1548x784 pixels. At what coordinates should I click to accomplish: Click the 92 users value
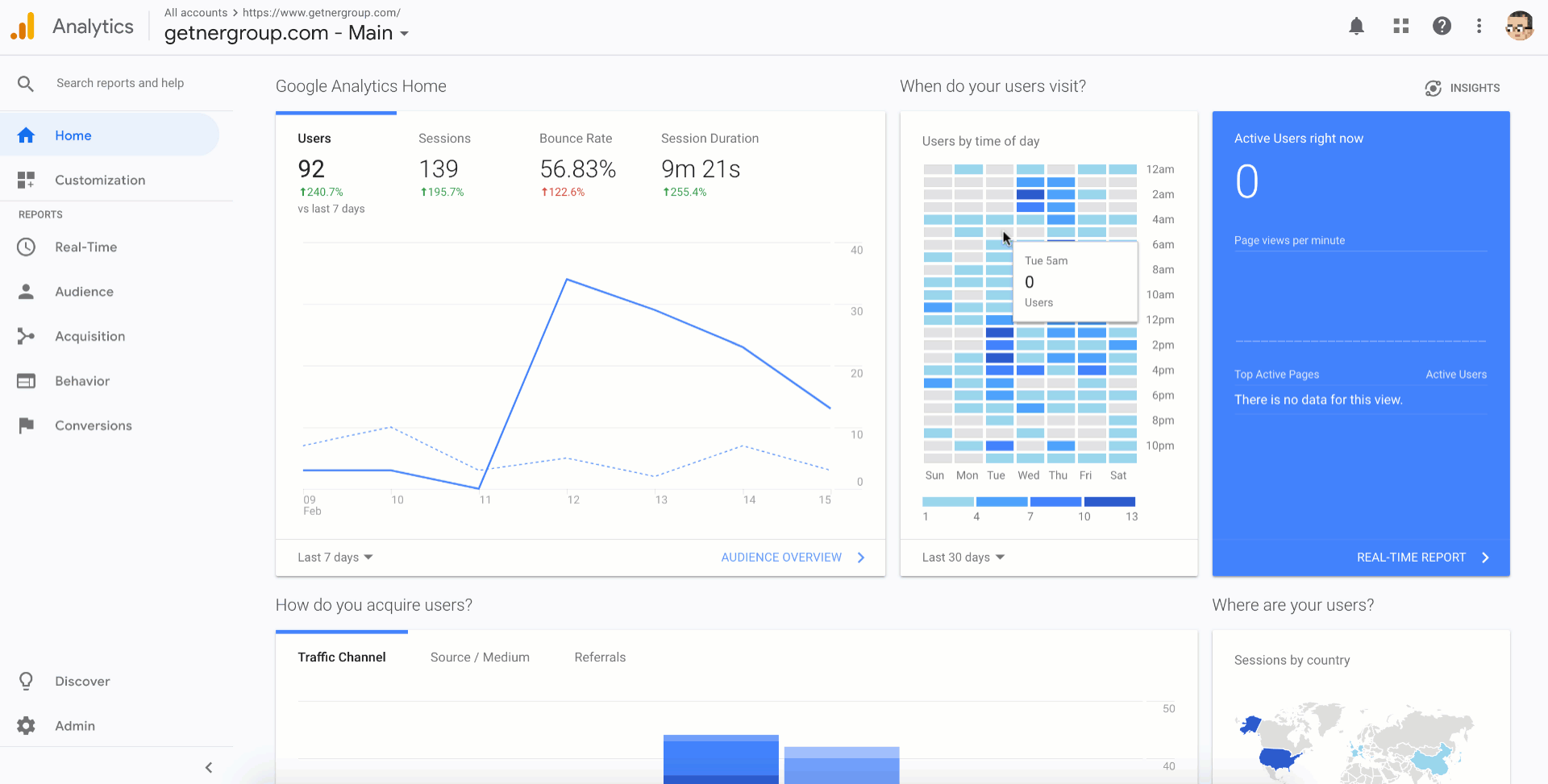(x=311, y=169)
